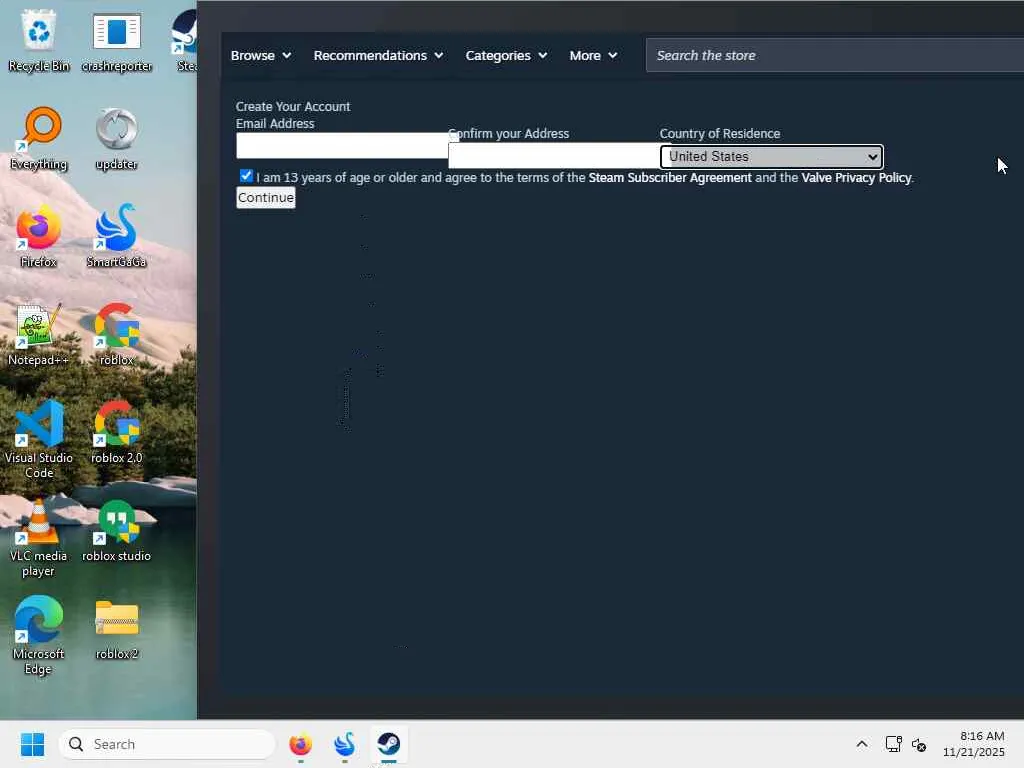Select the roblox desktop shortcut
Viewport: 1024px width, 768px height.
[x=116, y=334]
